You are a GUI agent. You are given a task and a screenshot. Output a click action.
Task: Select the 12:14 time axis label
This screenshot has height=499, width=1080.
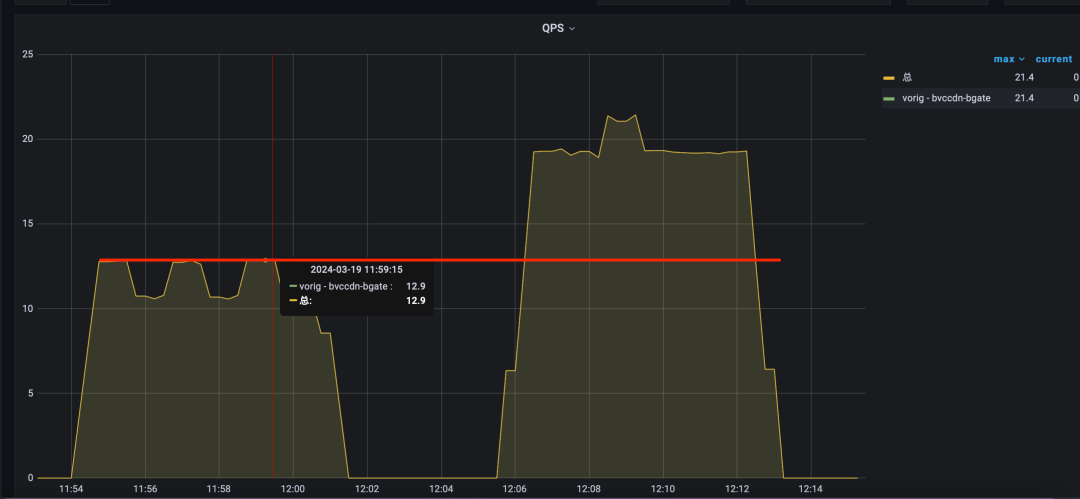coord(810,489)
